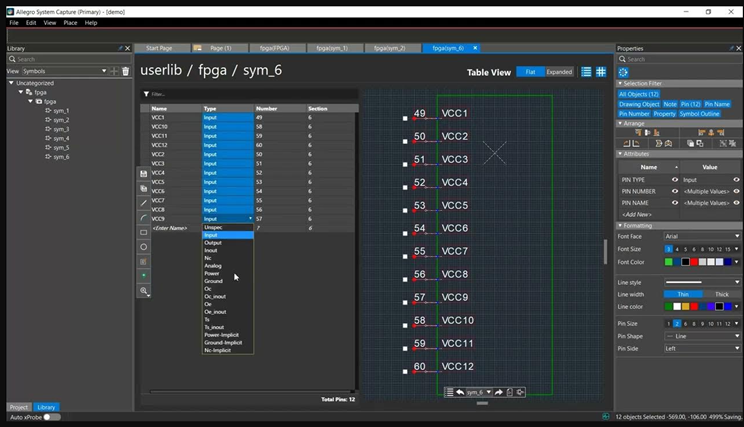
Task: Collapse the Formatting section
Action: click(620, 226)
